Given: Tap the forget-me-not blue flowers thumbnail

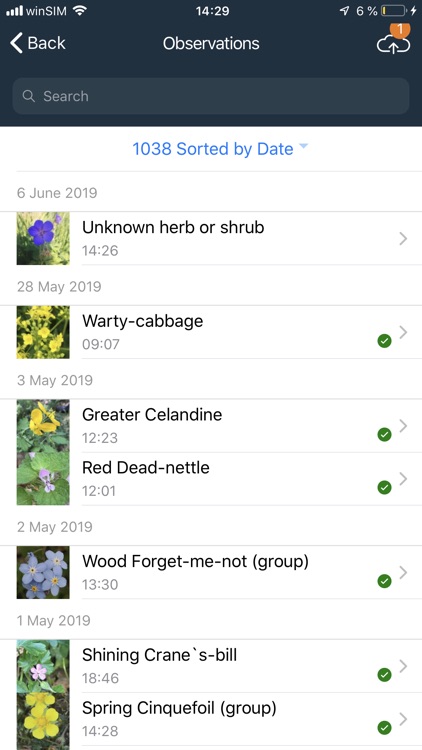Looking at the screenshot, I should coord(43,572).
